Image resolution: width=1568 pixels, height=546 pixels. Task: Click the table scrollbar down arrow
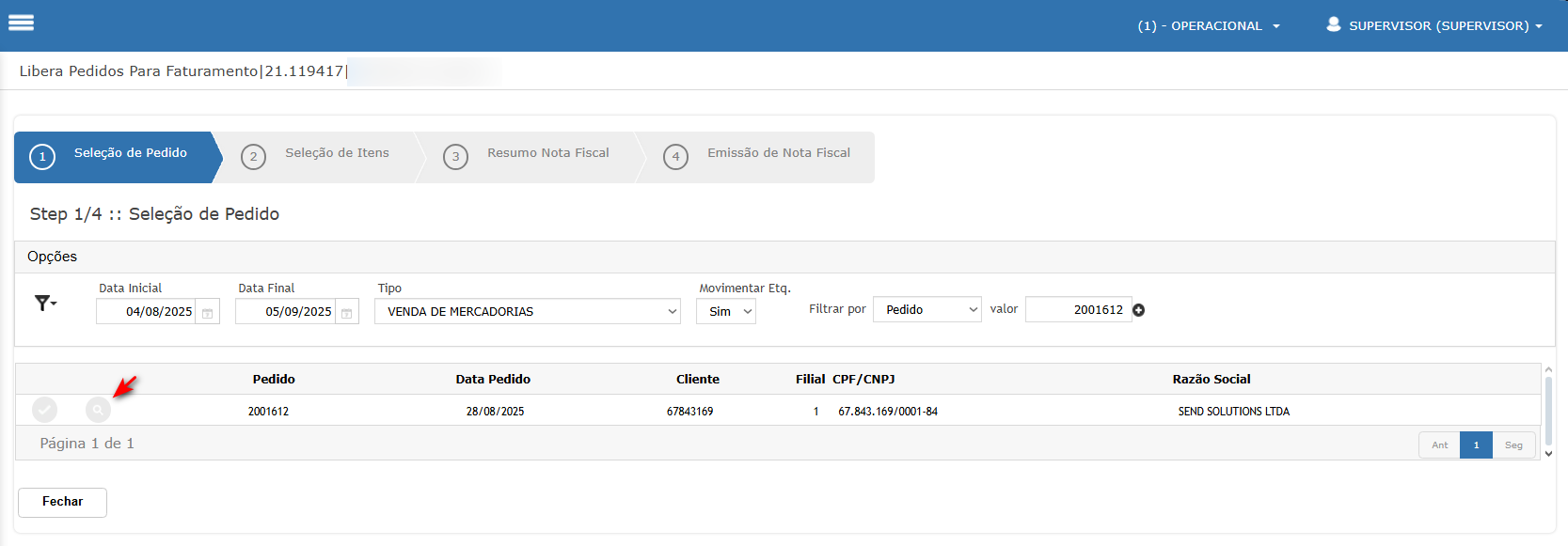point(1548,453)
